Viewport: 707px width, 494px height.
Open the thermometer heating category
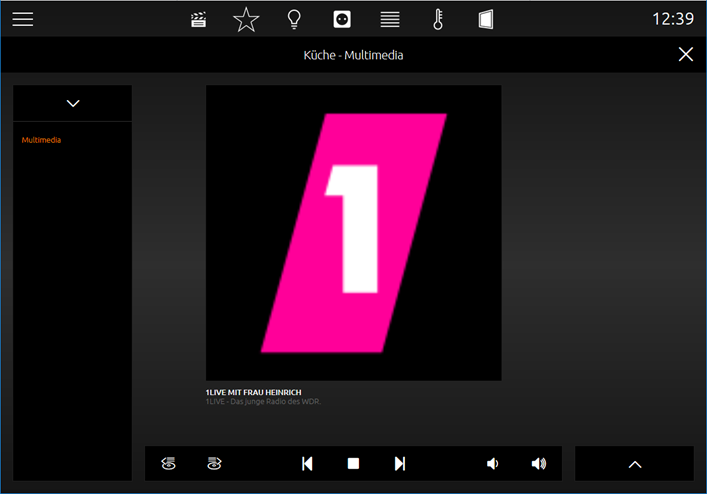coord(438,20)
